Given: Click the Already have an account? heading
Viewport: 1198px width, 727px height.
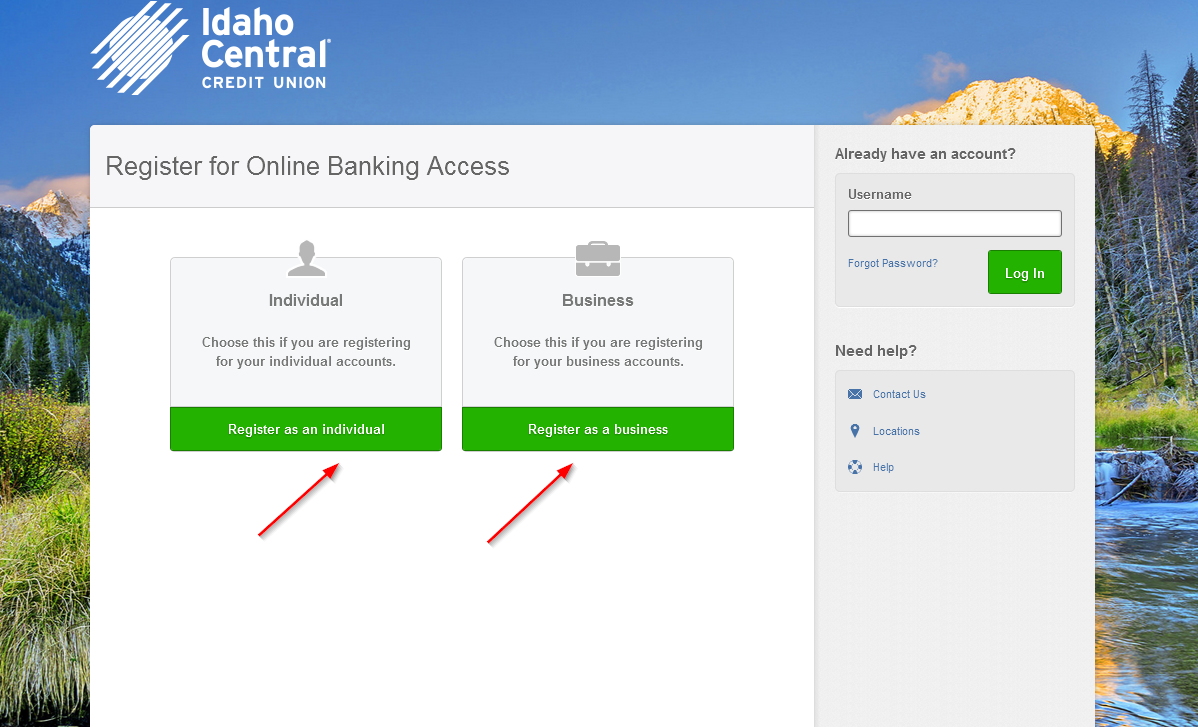Looking at the screenshot, I should coord(925,154).
